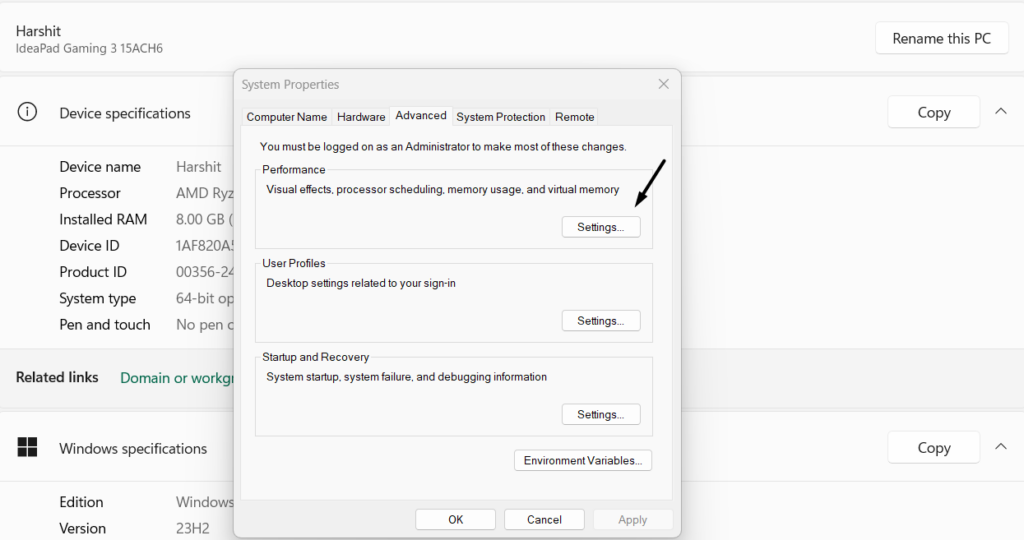This screenshot has width=1024, height=540.
Task: Collapse the Device specifications section
Action: 1001,112
